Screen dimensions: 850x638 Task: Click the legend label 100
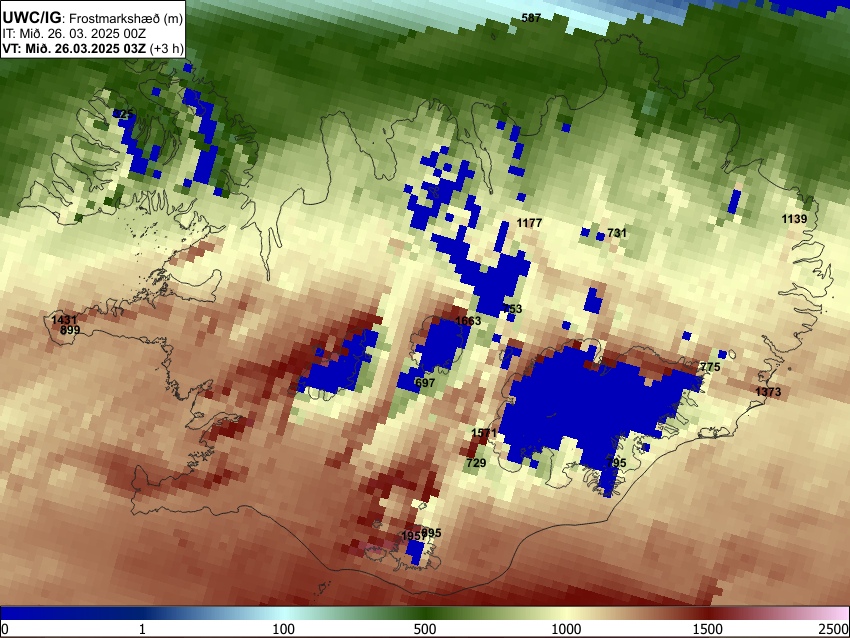(284, 629)
